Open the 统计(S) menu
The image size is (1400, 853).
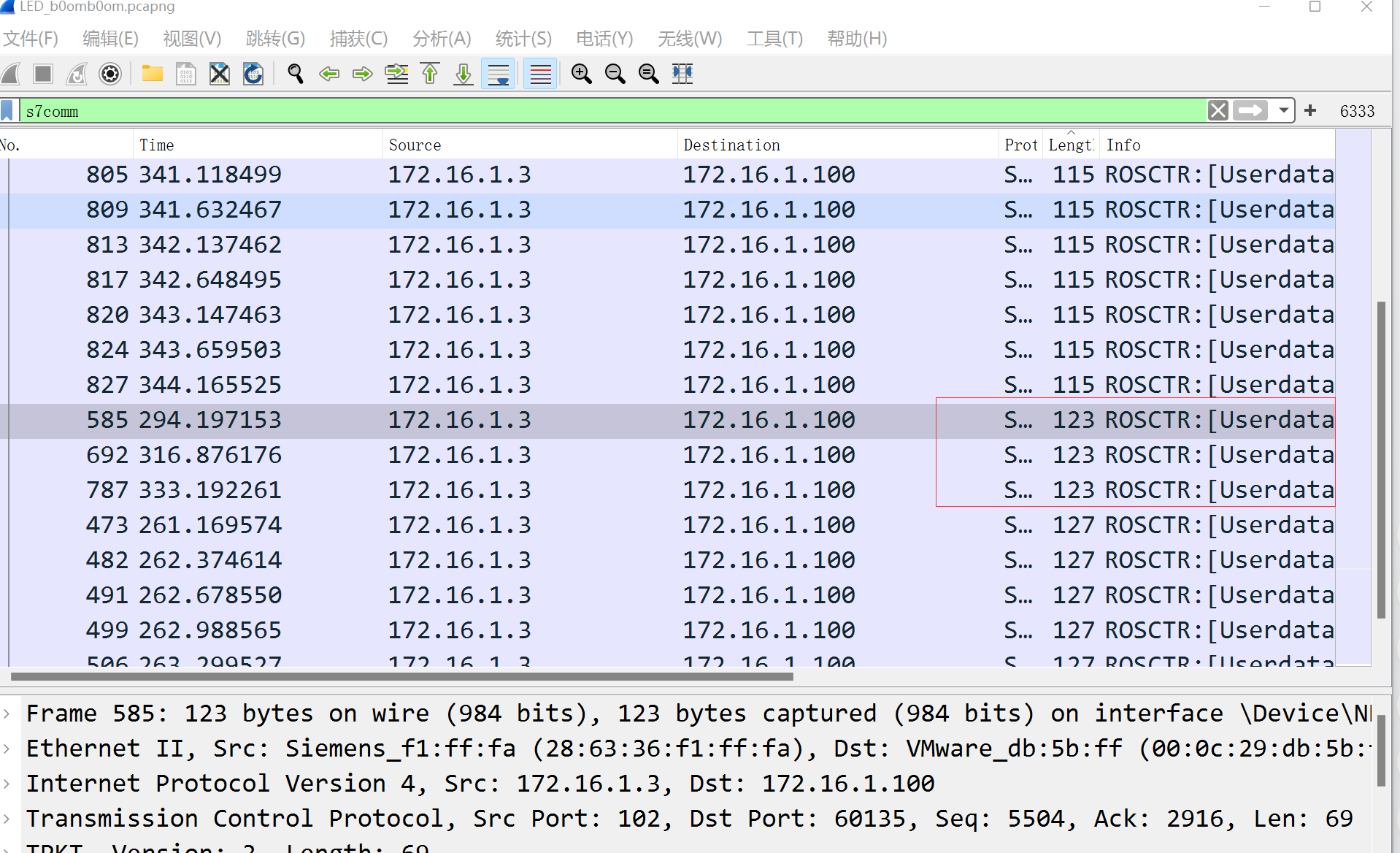point(523,39)
